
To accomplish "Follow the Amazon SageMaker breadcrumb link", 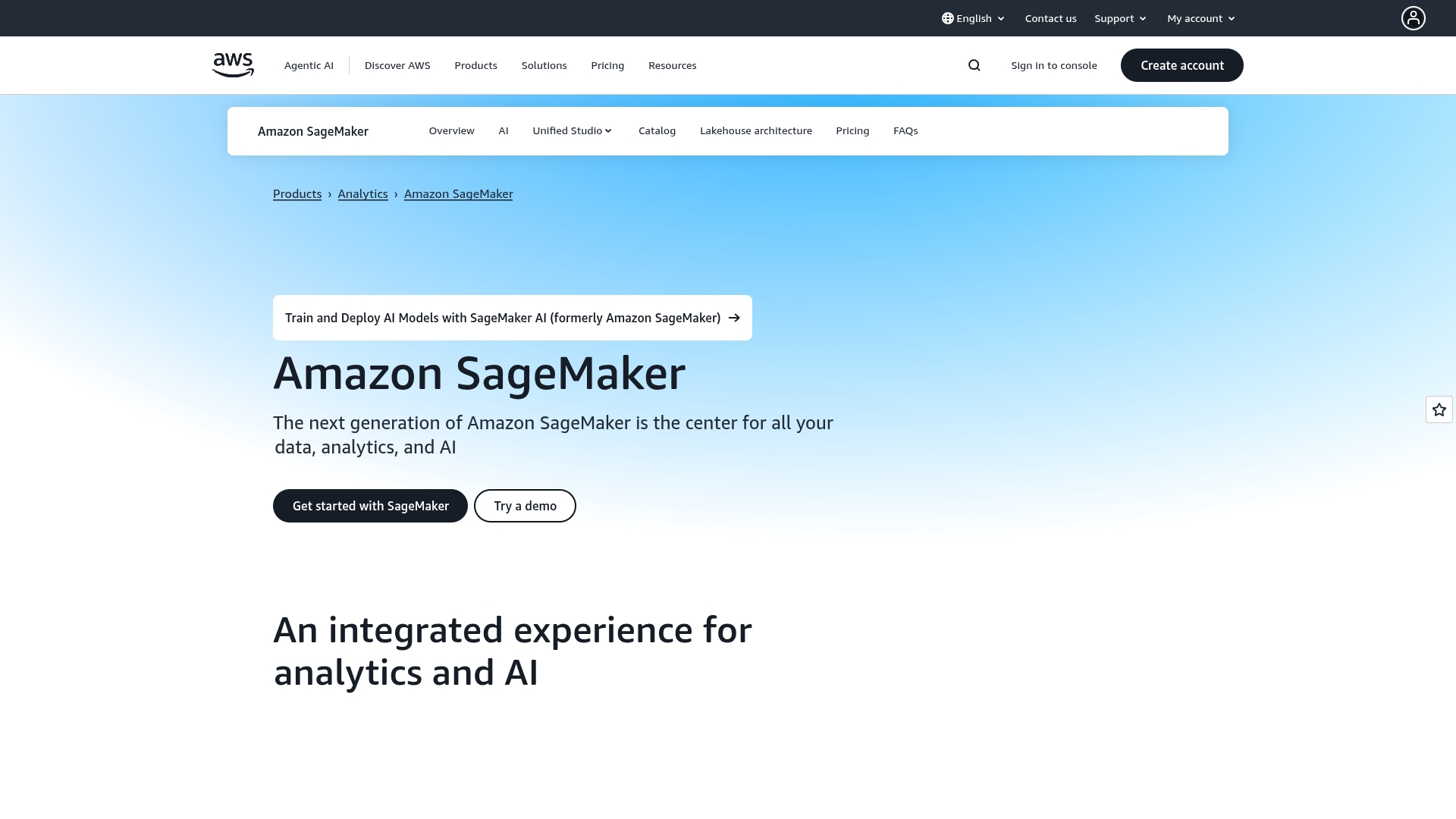I will pos(458,194).
